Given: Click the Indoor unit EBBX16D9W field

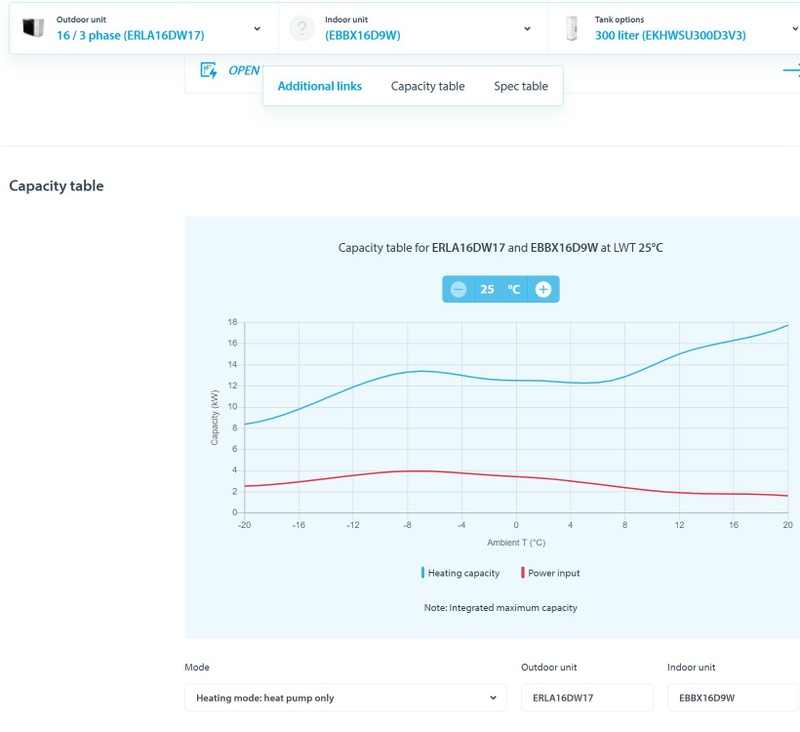Looking at the screenshot, I should (x=732, y=698).
